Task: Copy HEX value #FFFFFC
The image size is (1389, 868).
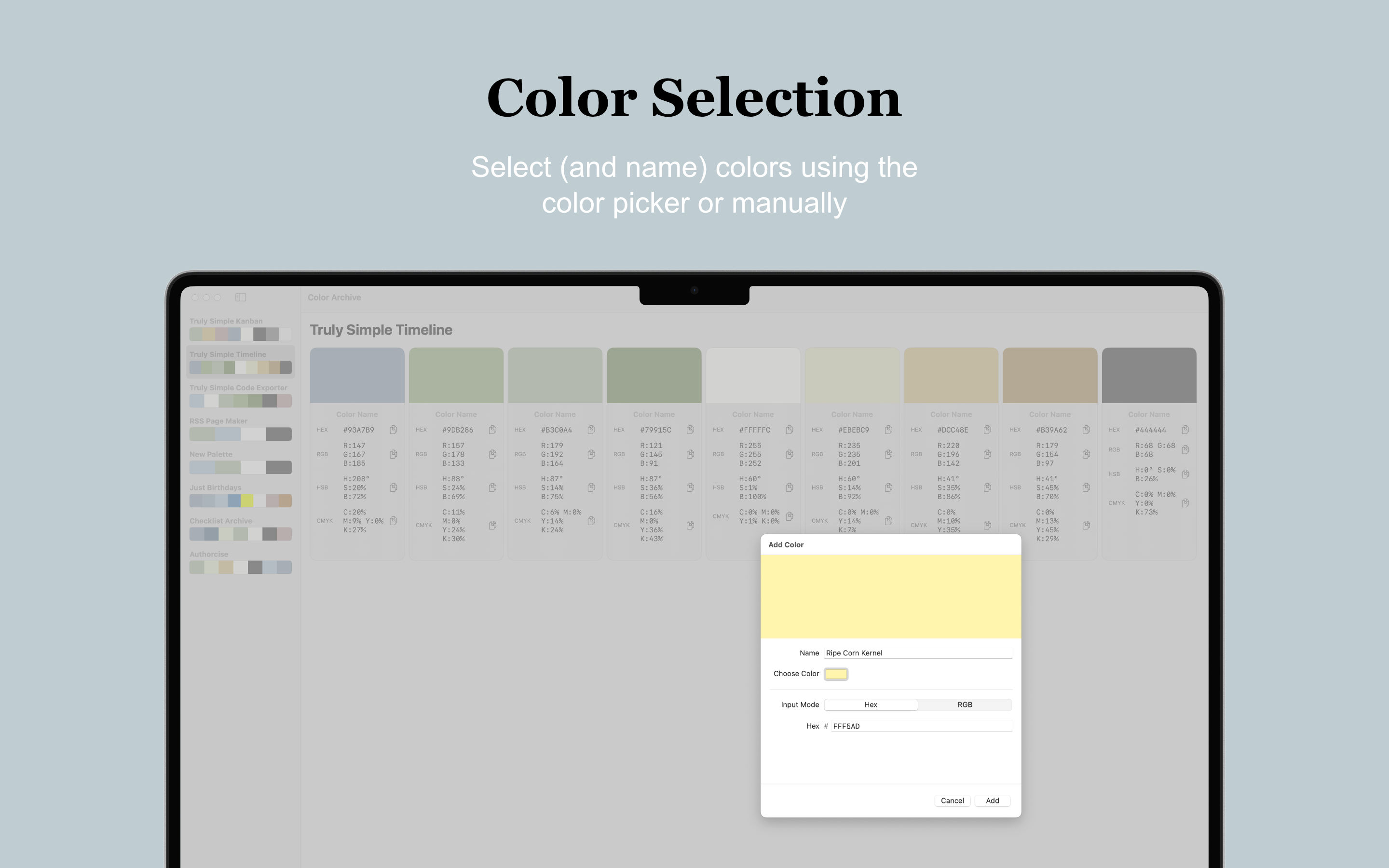Action: (789, 430)
